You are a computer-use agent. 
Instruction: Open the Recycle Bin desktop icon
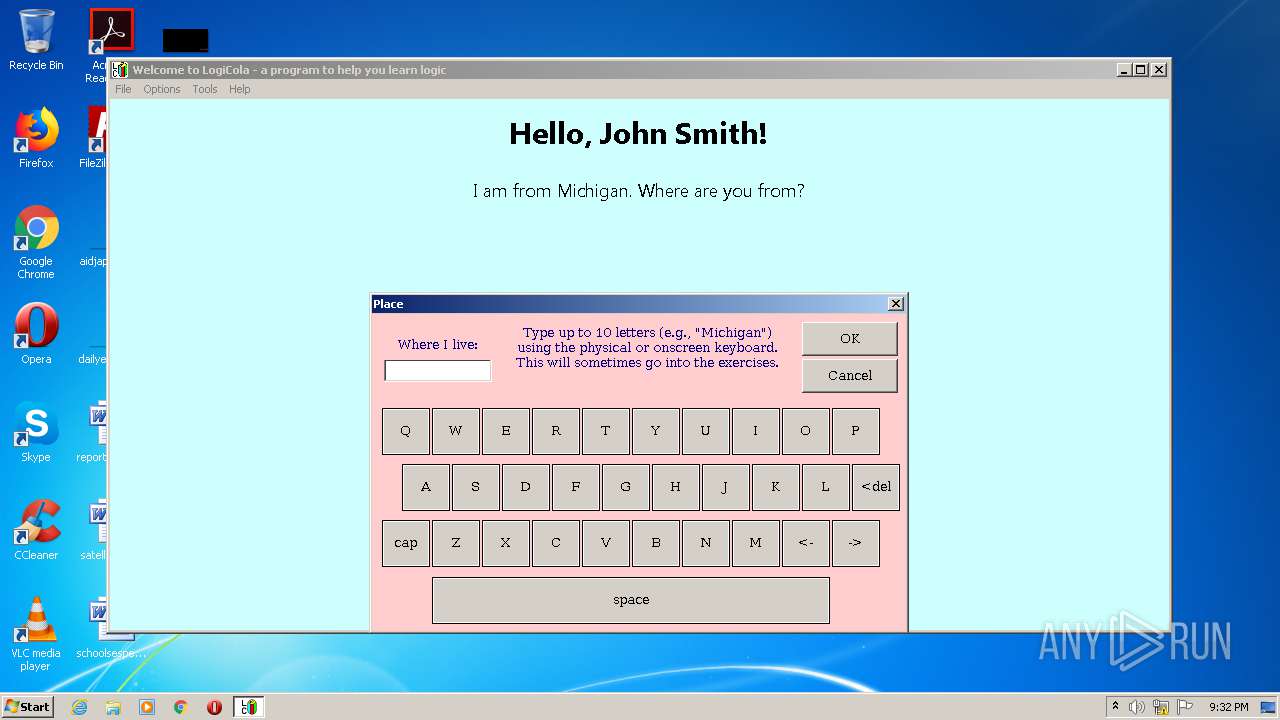pyautogui.click(x=36, y=40)
